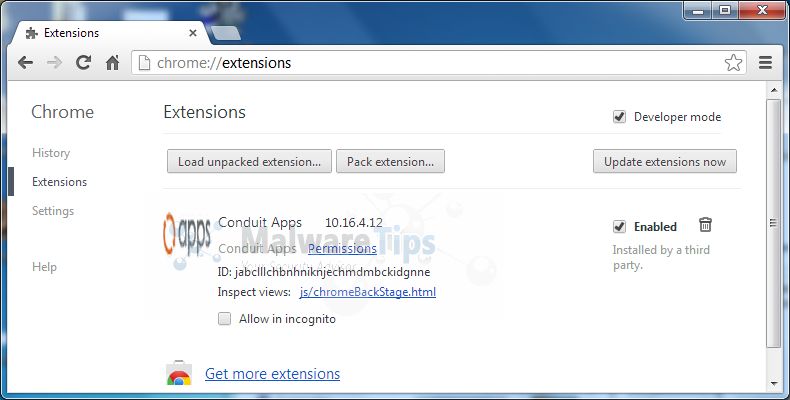790x400 pixels.
Task: Go back using the browser back arrow
Action: [x=25, y=63]
